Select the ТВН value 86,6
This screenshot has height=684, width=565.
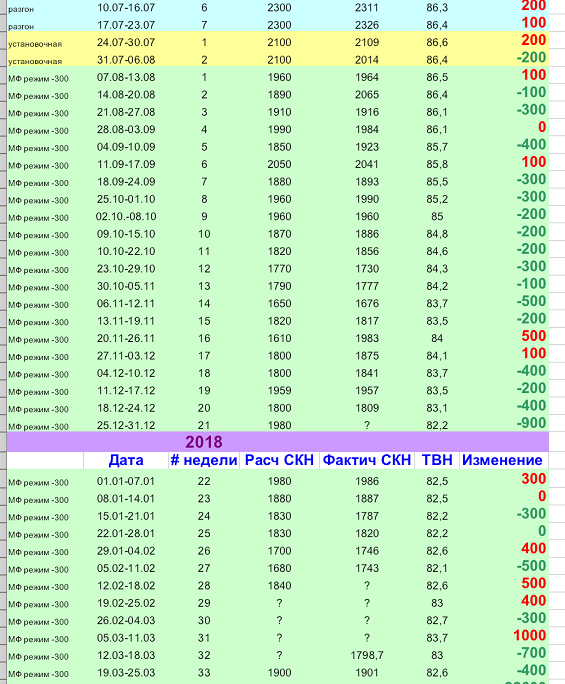pos(437,43)
